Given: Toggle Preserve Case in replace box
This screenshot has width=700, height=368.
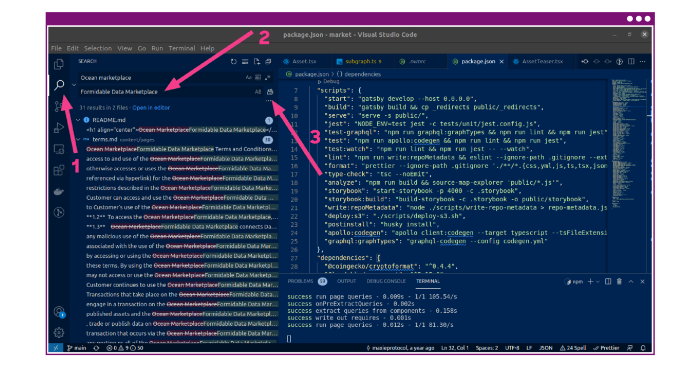Looking at the screenshot, I should 258,92.
